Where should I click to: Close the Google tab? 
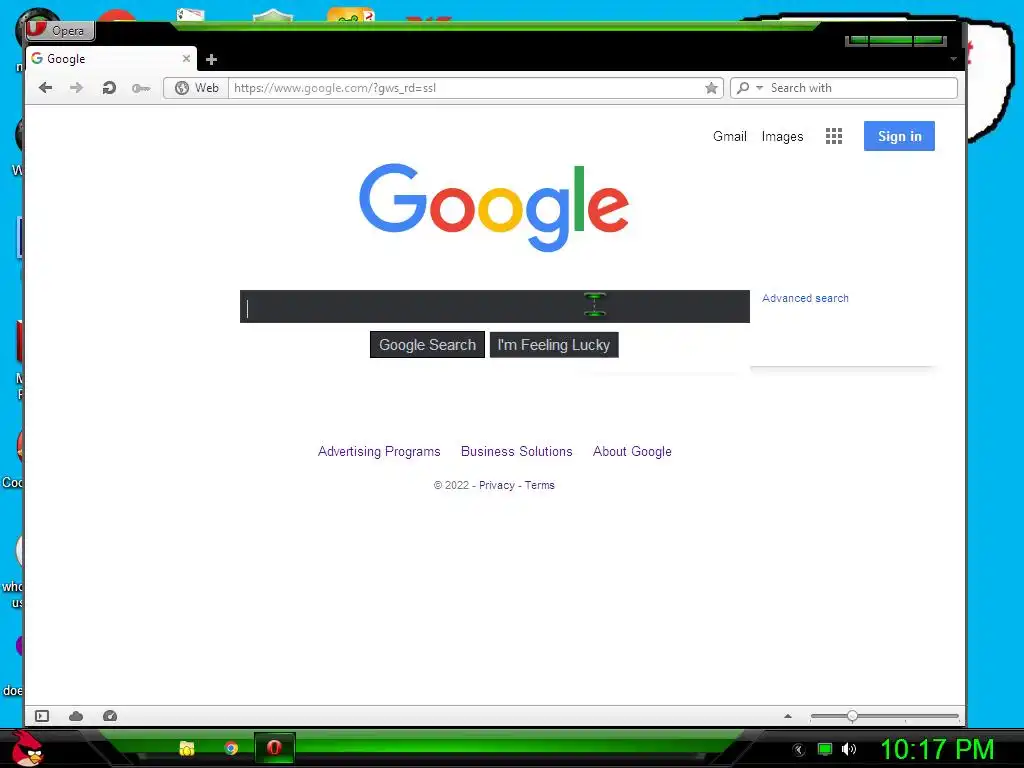[186, 59]
